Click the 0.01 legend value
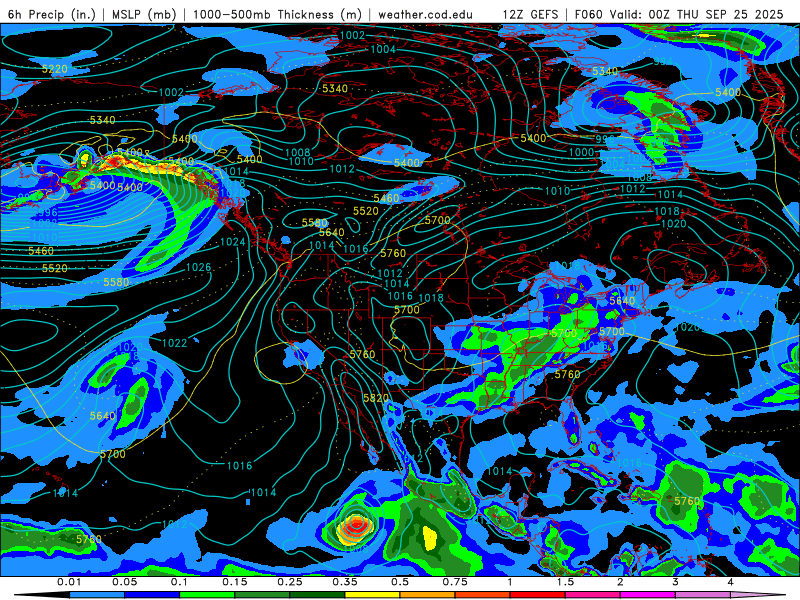 click(x=69, y=582)
